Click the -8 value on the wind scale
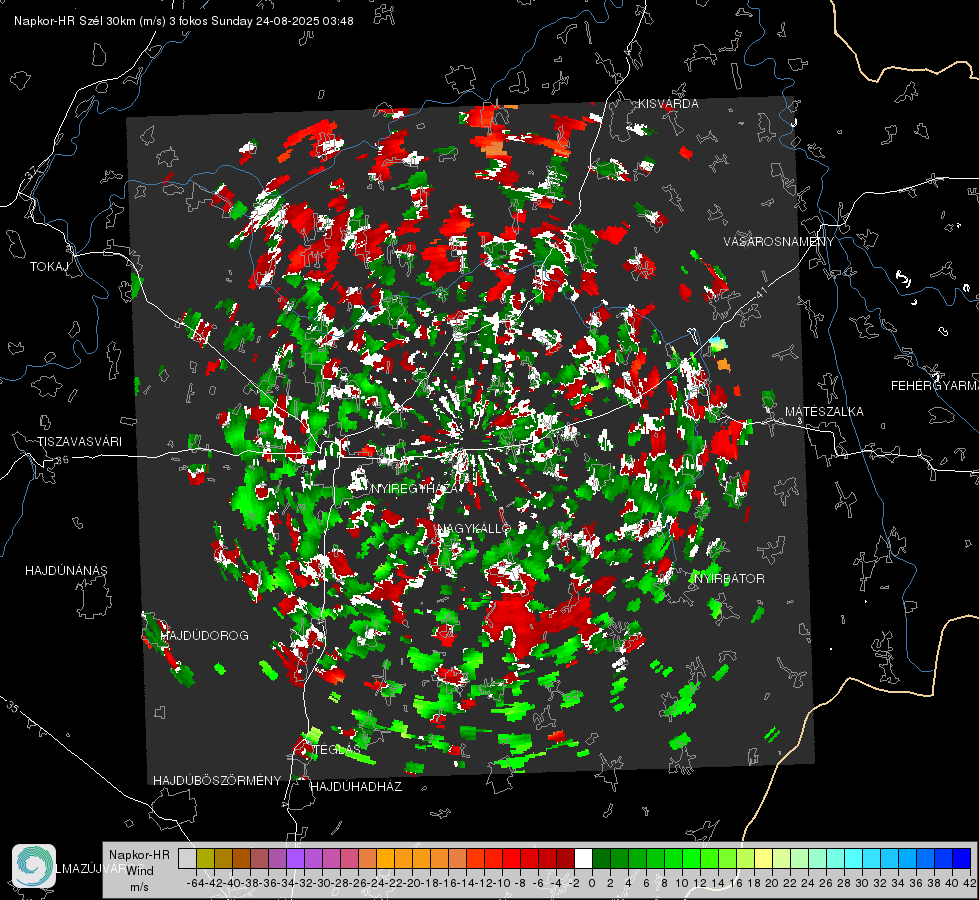 519,883
